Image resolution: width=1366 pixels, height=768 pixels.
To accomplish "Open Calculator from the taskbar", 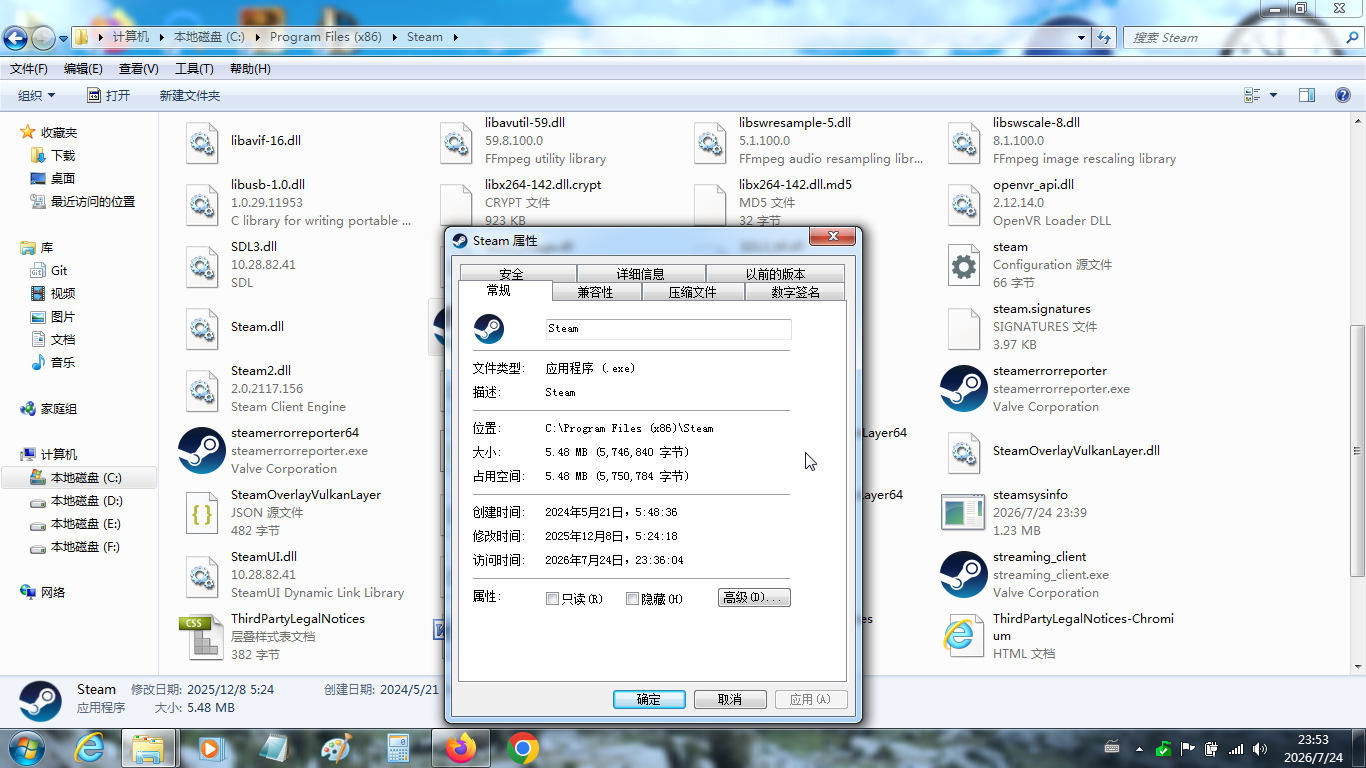I will (397, 748).
